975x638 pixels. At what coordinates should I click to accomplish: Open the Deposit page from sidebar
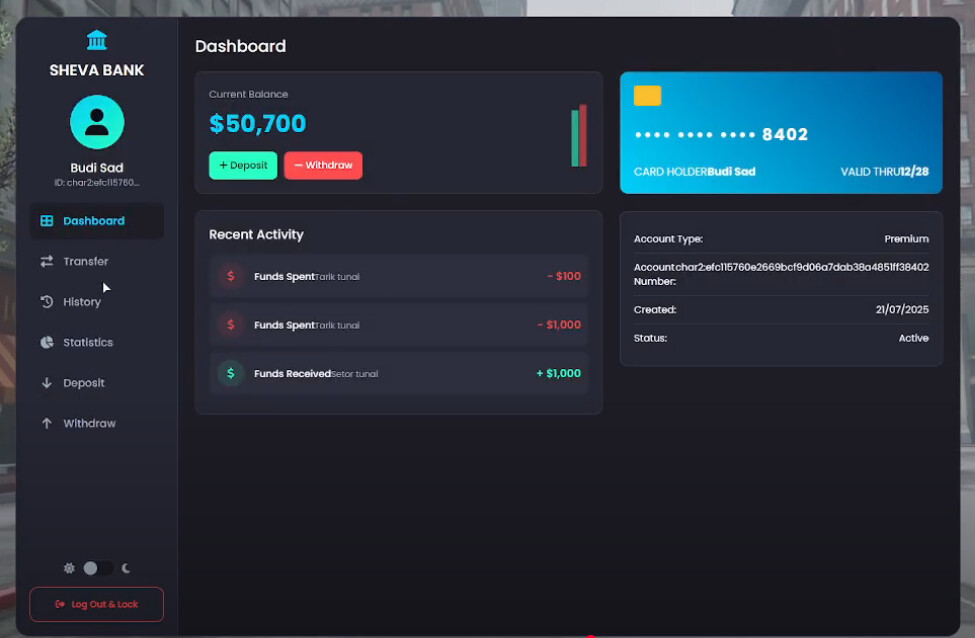(96, 382)
